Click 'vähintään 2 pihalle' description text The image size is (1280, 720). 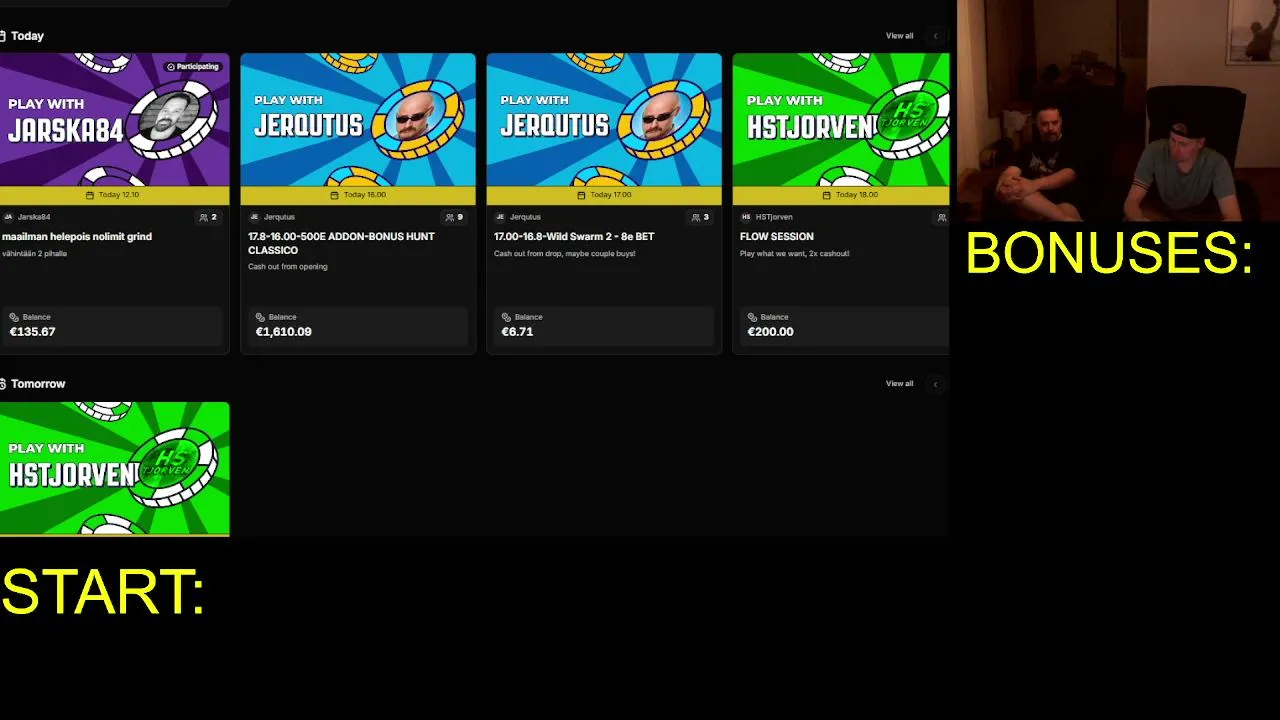pos(35,254)
